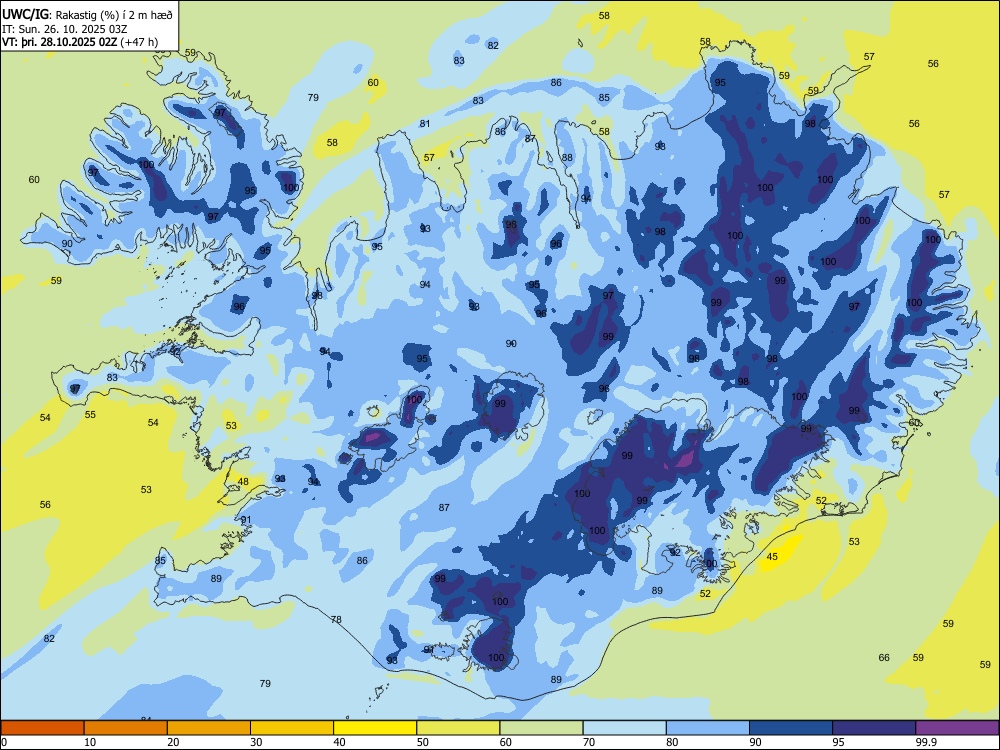Viewport: 1000px width, 750px height.
Task: Pick the purple above-99.9 legend swatch
Action: (957, 728)
